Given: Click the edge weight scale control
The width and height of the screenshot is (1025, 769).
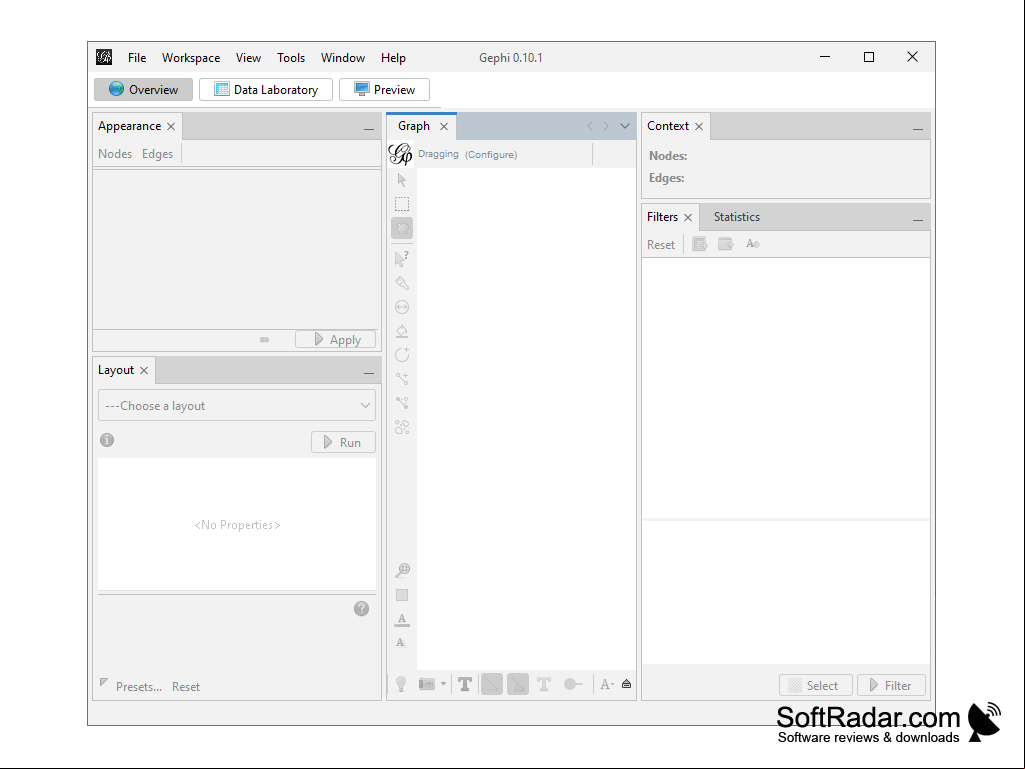Looking at the screenshot, I should [x=573, y=684].
